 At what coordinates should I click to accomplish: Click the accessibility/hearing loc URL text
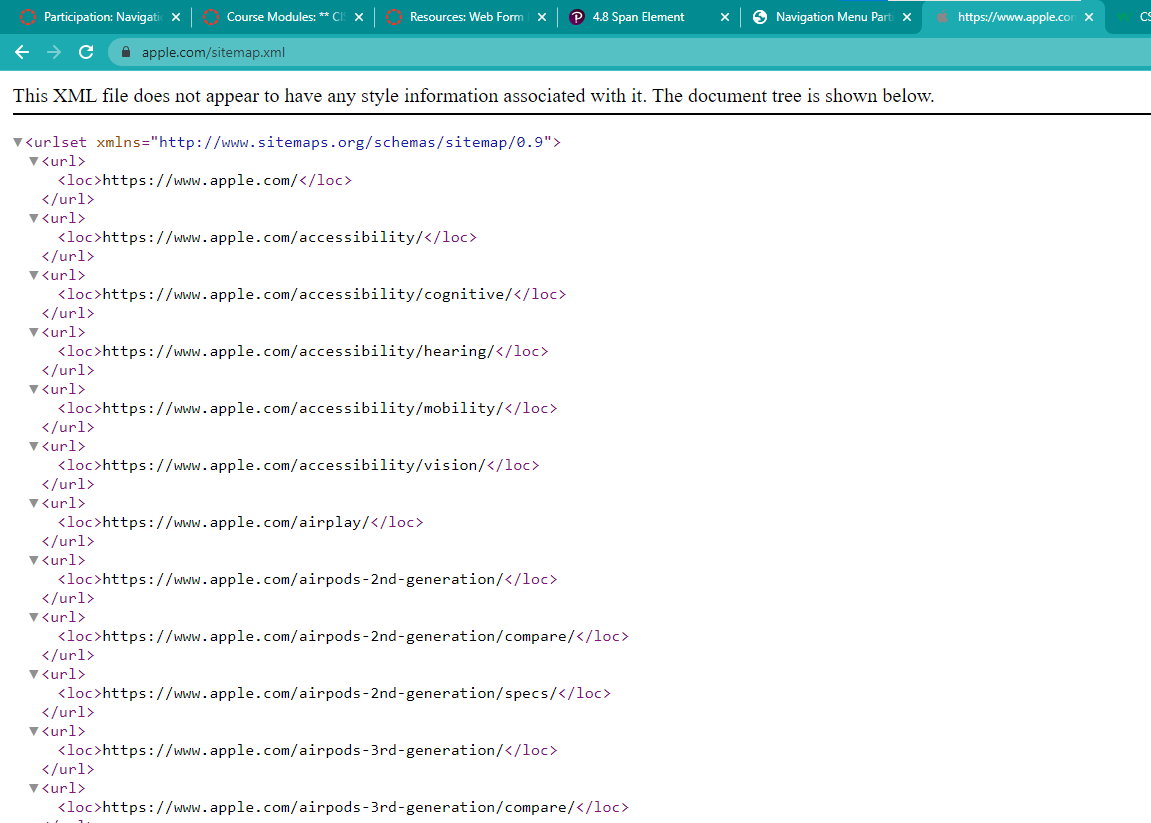298,351
